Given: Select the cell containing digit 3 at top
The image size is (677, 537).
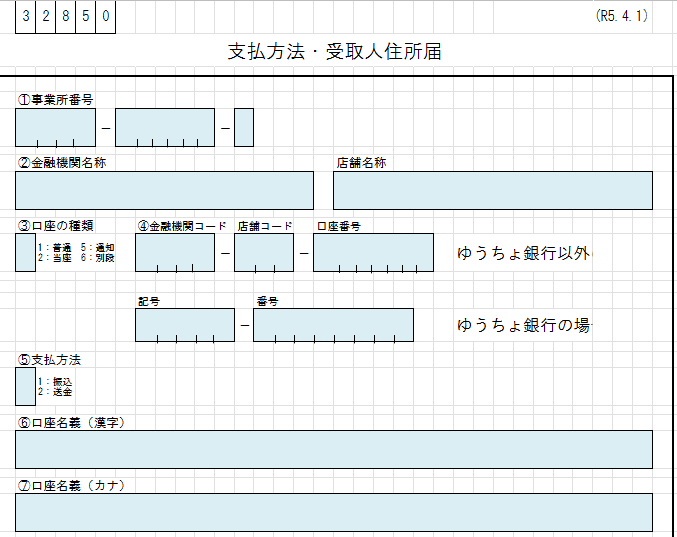Looking at the screenshot, I should (26, 17).
